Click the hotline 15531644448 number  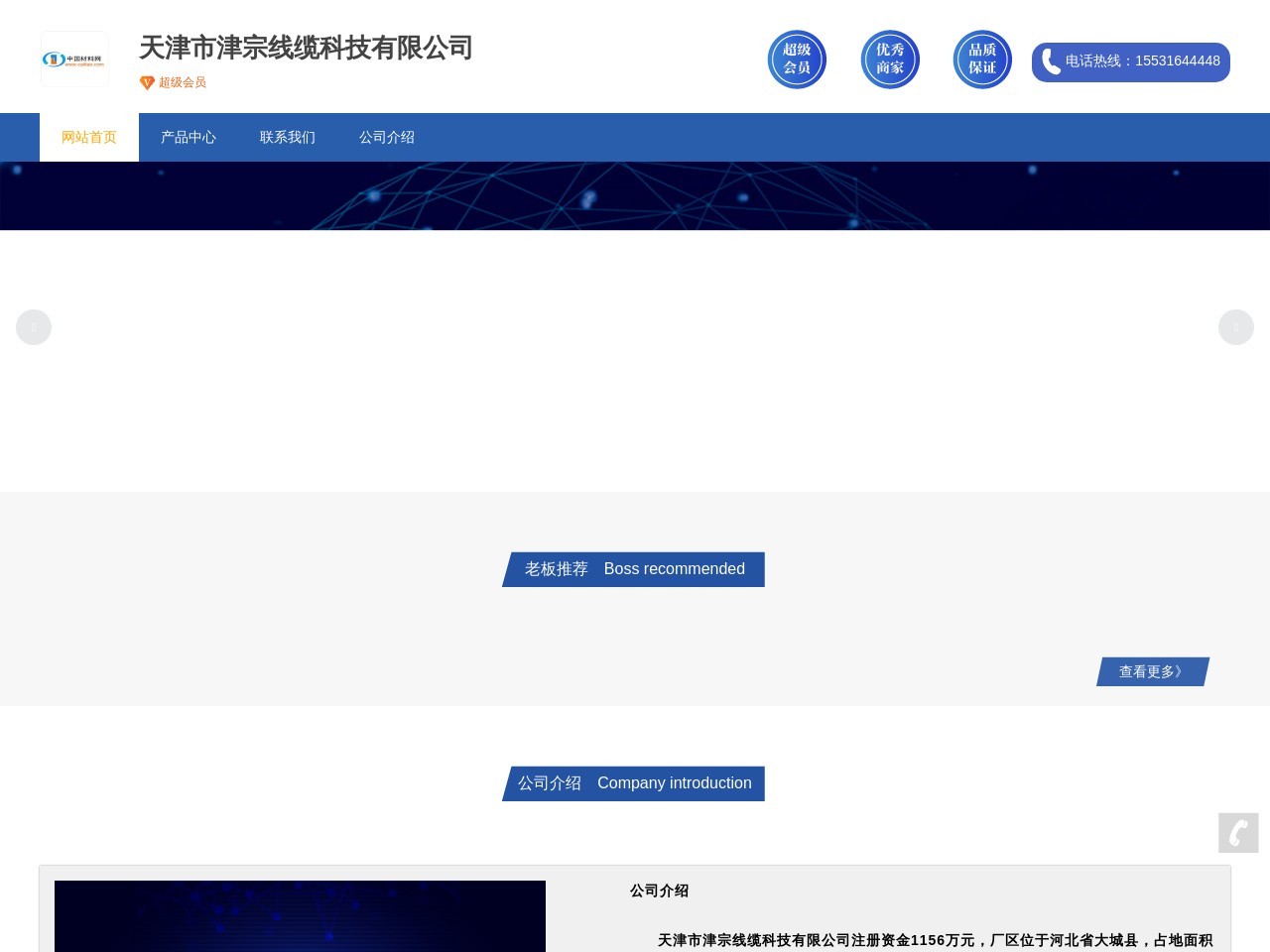click(1178, 61)
